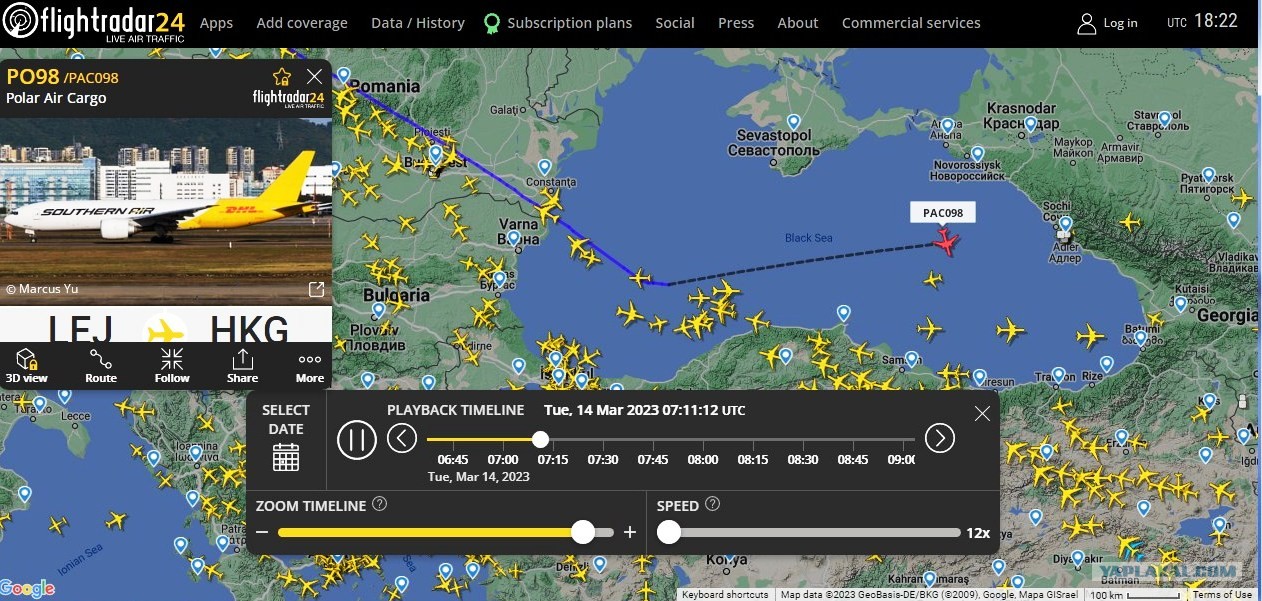Click the PAC098 map label
Image resolution: width=1262 pixels, height=601 pixels.
click(943, 212)
